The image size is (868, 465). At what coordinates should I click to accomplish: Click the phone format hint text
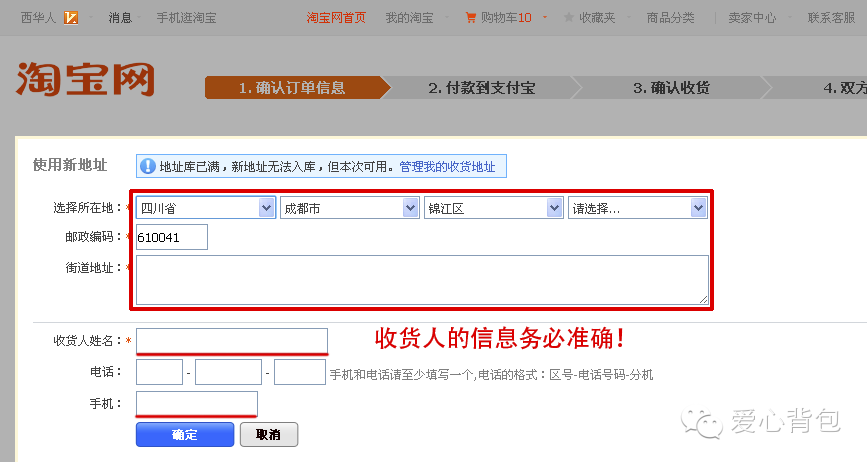tap(492, 375)
